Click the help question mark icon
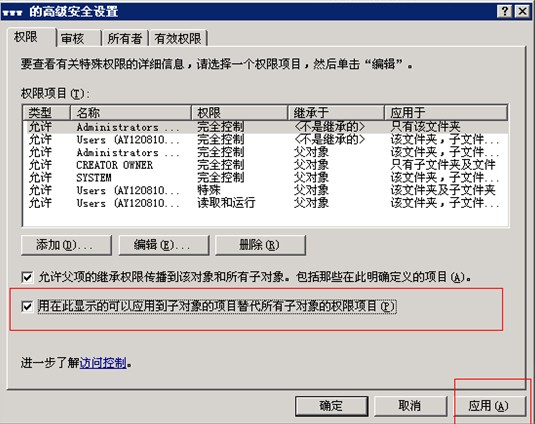Screen dimensions: 535x424 point(505,12)
